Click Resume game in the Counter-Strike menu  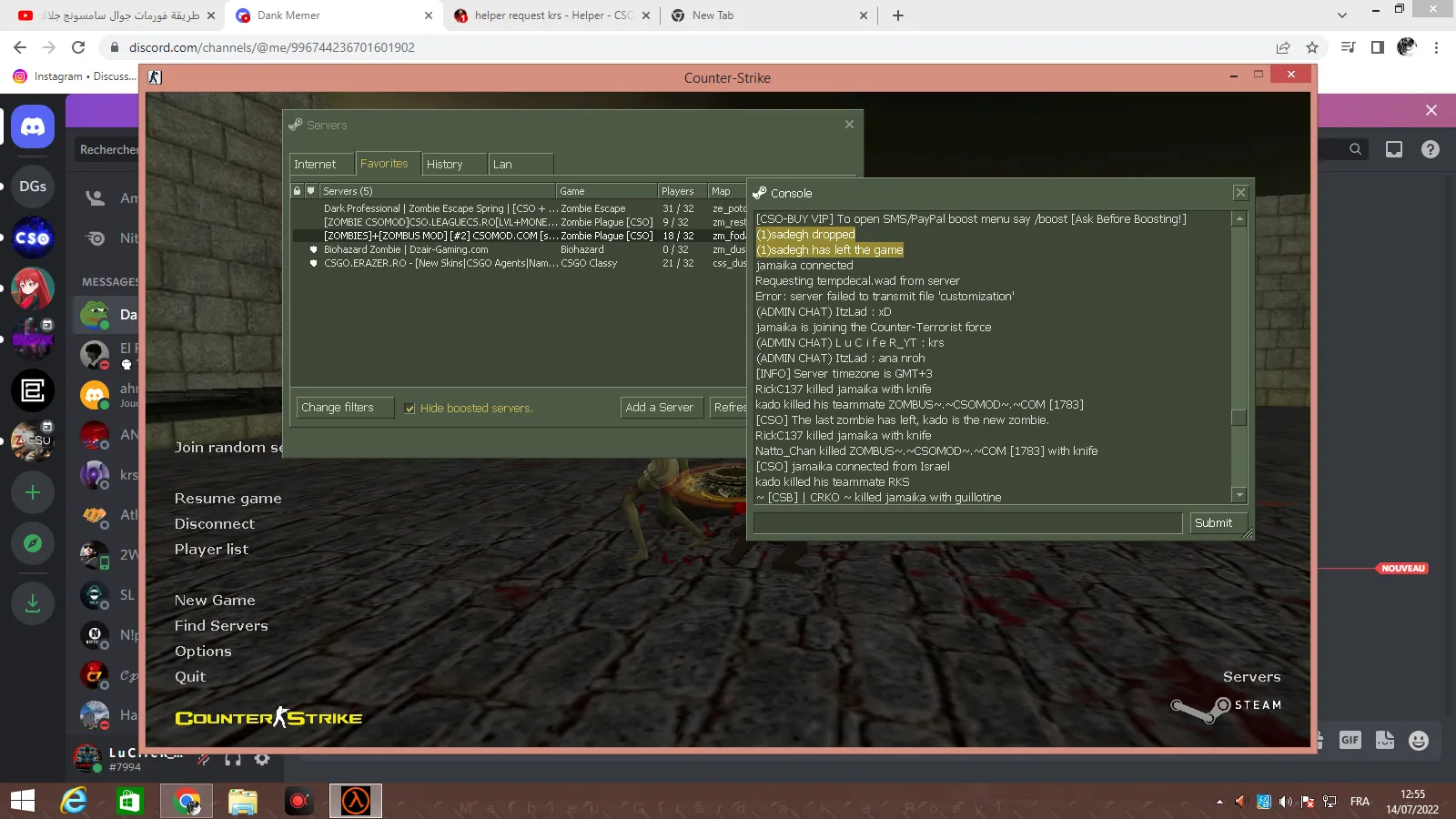click(228, 499)
